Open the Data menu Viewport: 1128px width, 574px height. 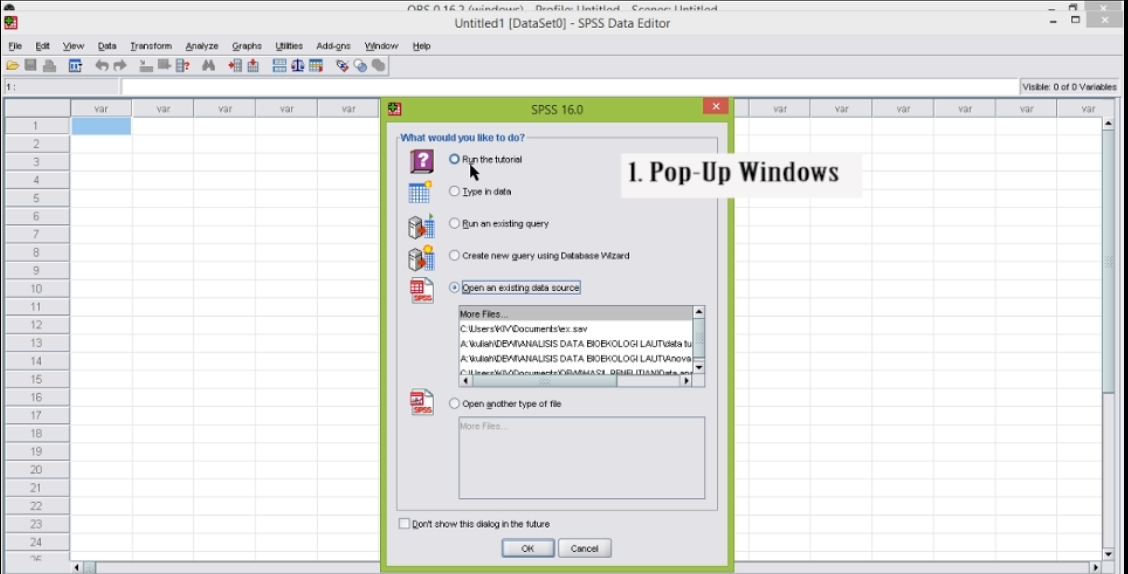click(x=106, y=46)
